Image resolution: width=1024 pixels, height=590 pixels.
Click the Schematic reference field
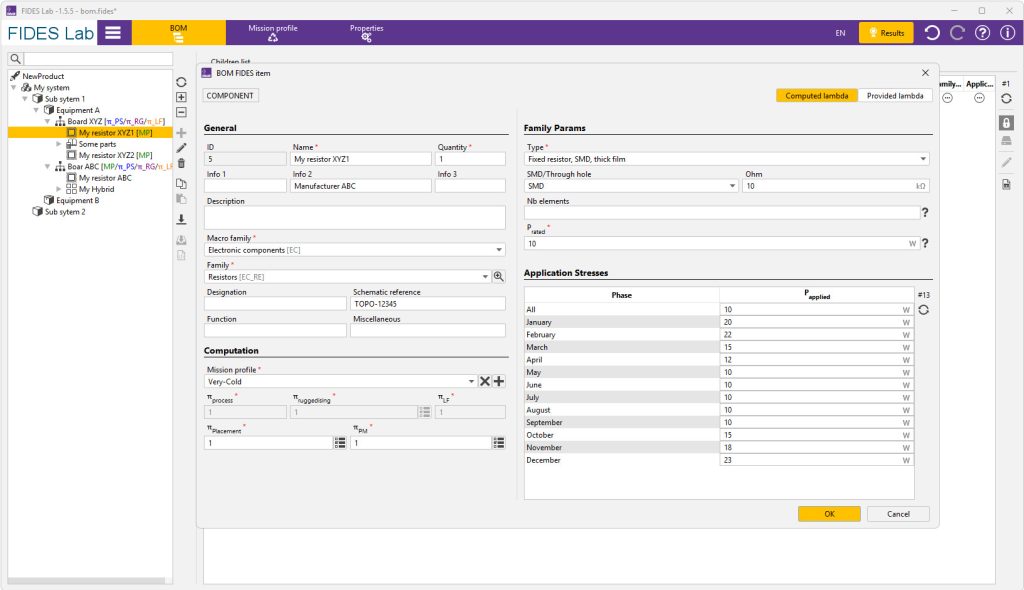(428, 304)
